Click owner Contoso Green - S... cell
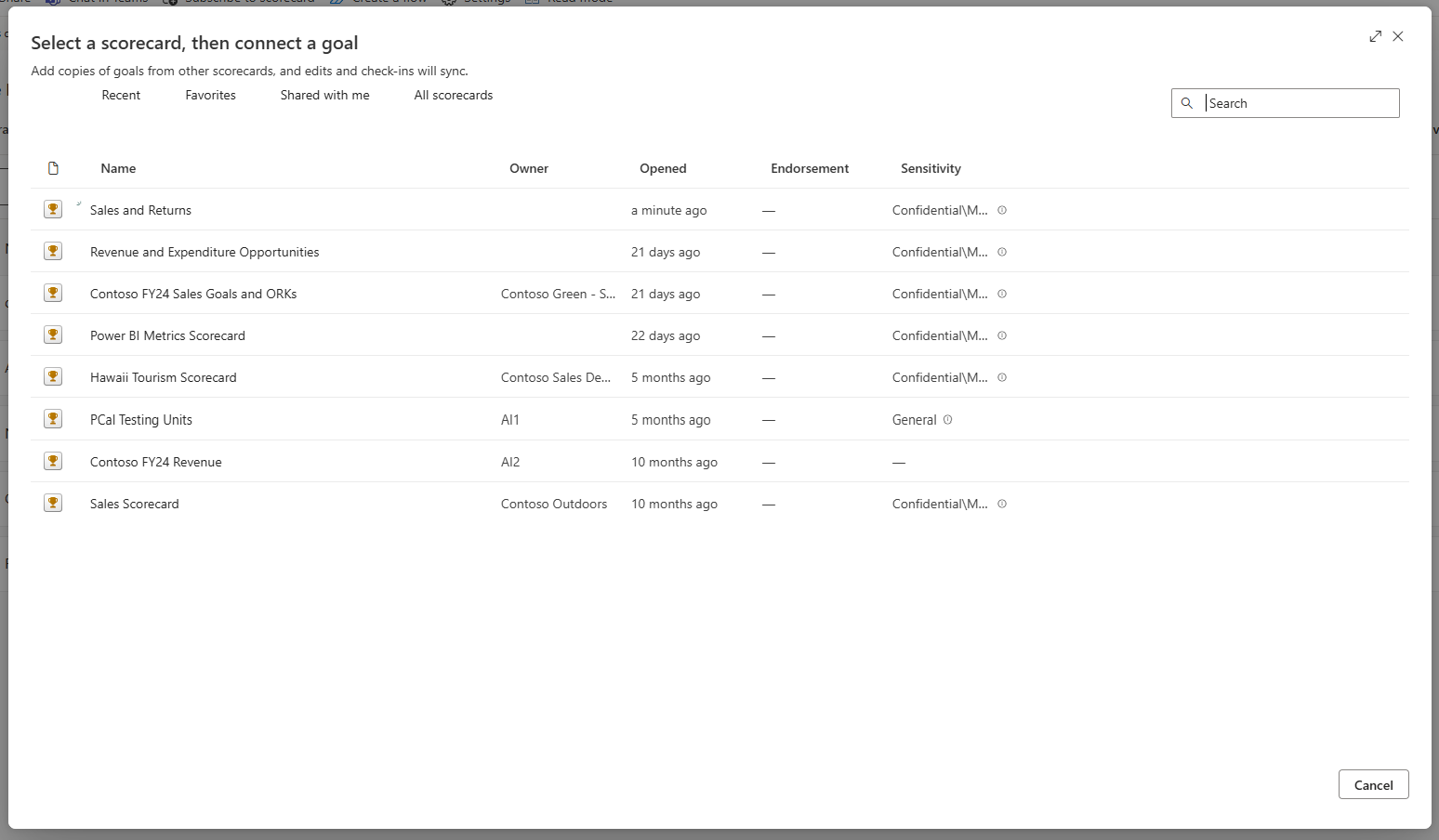 coord(558,294)
